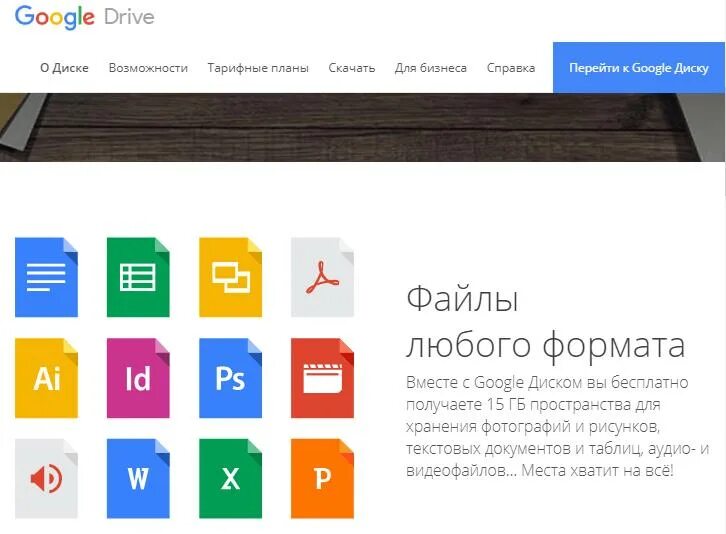
Task: Open the Возможности menu item
Action: pyautogui.click(x=148, y=68)
